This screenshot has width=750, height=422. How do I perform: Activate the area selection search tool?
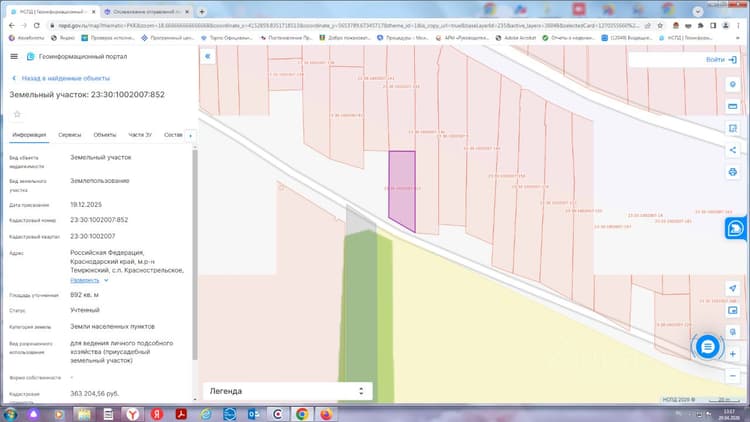click(732, 128)
